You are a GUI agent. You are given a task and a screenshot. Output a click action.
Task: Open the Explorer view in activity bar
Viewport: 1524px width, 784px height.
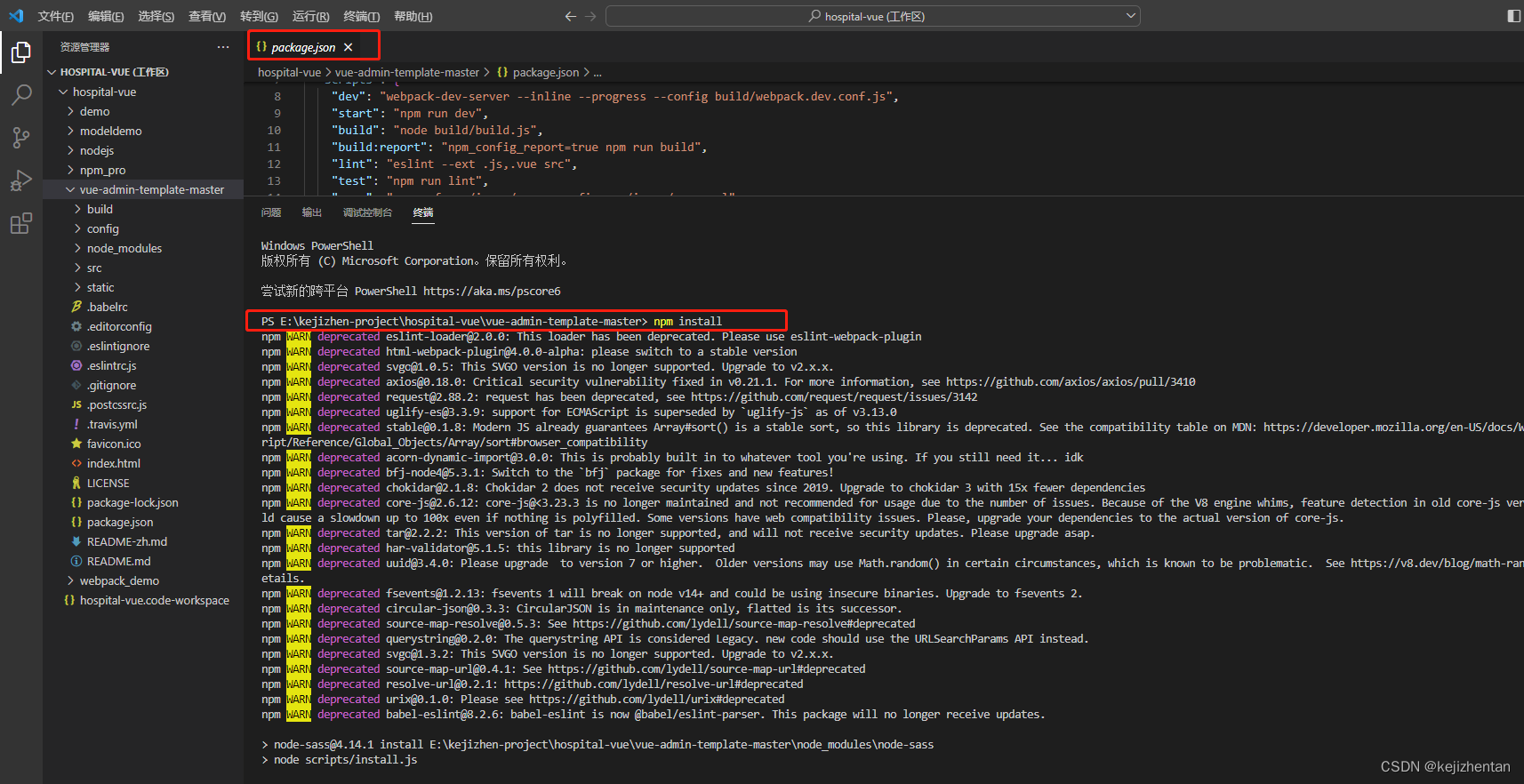click(x=21, y=53)
